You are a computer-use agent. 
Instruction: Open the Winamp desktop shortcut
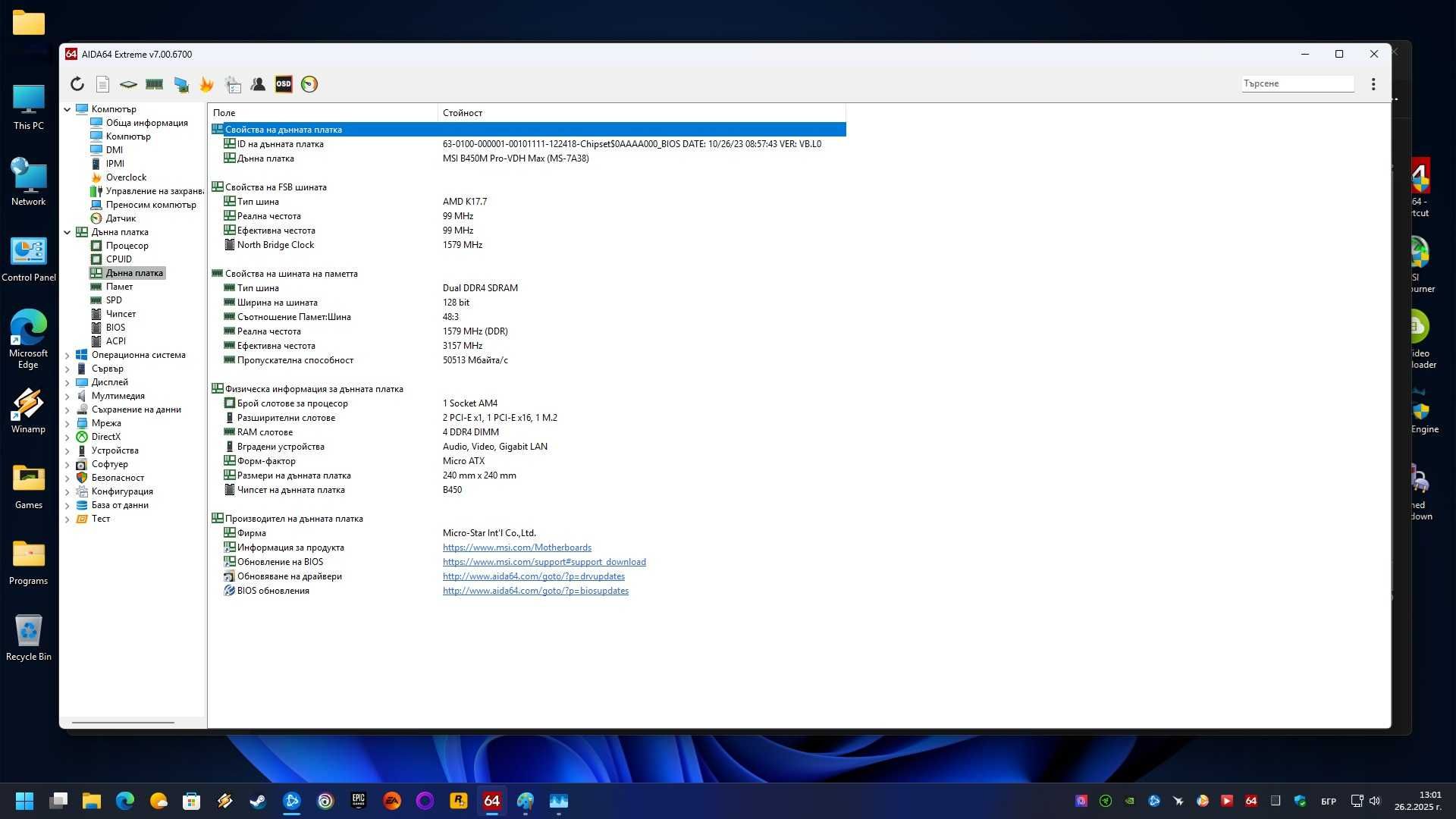click(x=28, y=411)
